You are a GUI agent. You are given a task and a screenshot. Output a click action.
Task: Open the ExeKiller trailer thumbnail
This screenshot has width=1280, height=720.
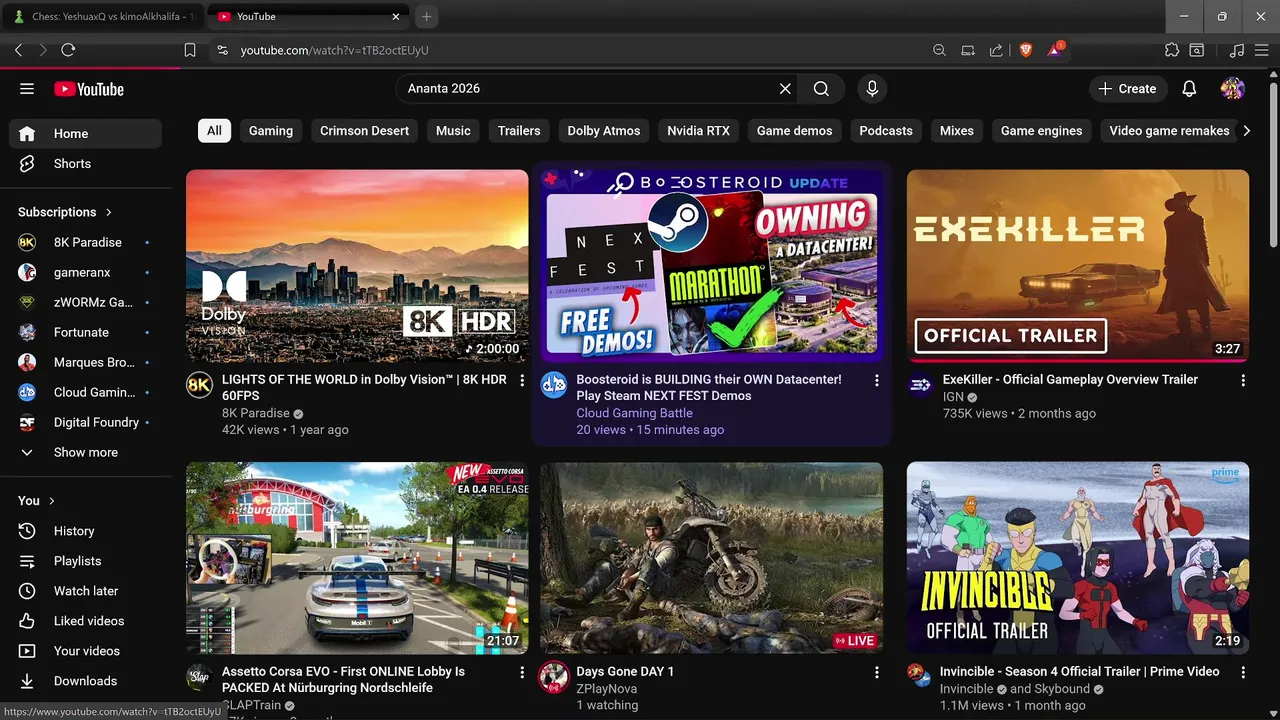tap(1078, 266)
